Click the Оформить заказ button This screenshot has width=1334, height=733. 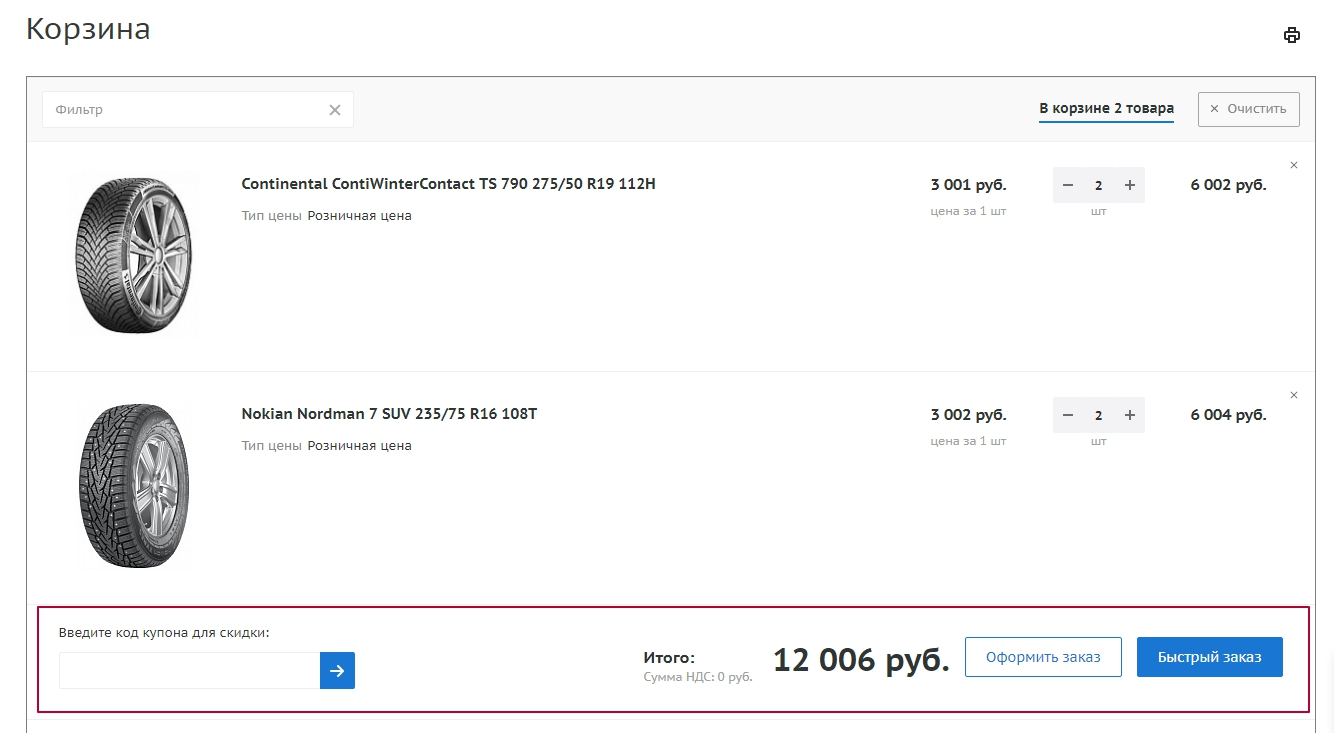pos(1043,657)
